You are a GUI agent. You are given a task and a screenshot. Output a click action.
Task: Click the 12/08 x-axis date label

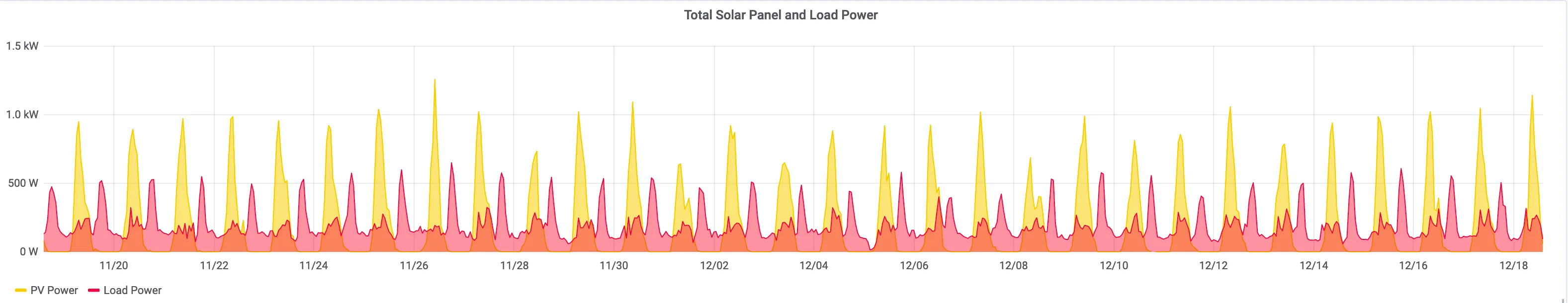coord(1014,265)
